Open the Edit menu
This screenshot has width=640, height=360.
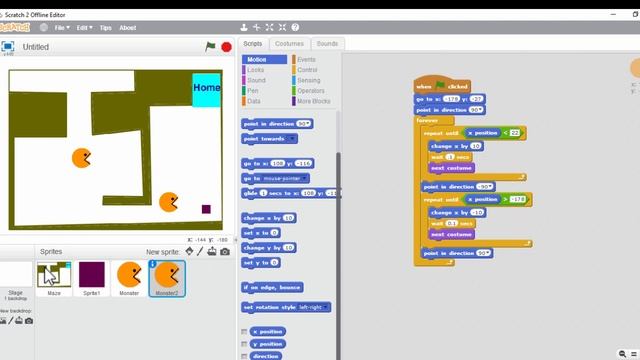(84, 28)
